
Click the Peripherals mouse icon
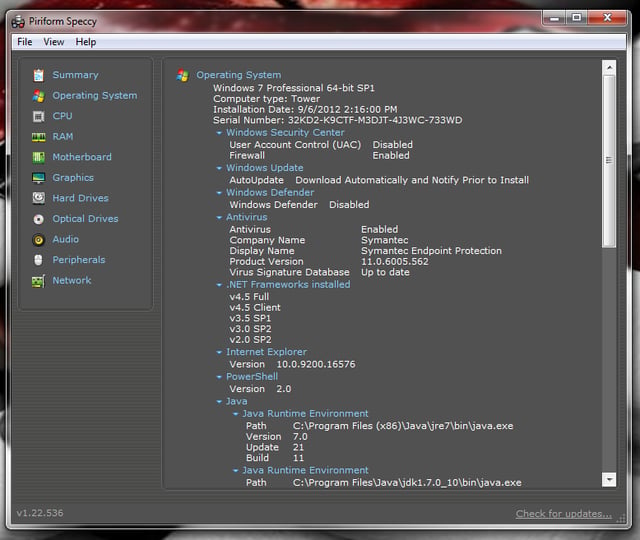38,260
